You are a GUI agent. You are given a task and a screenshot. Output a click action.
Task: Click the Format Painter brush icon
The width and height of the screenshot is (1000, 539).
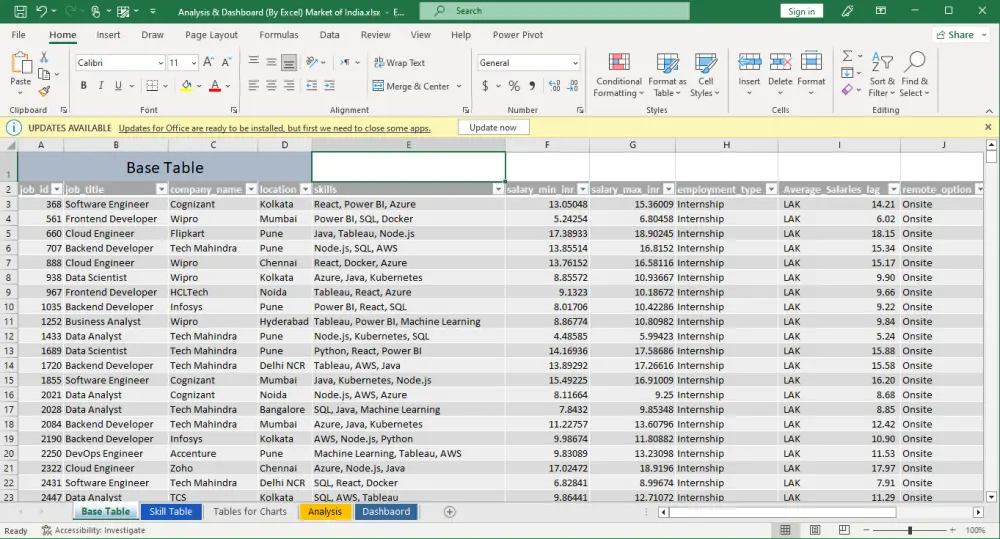(x=44, y=92)
